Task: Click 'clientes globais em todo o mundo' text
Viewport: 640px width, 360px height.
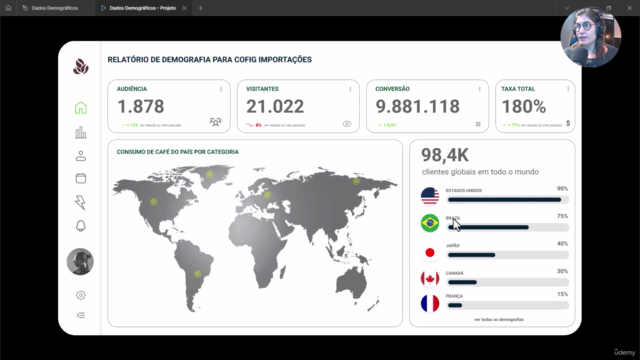Action: 480,172
